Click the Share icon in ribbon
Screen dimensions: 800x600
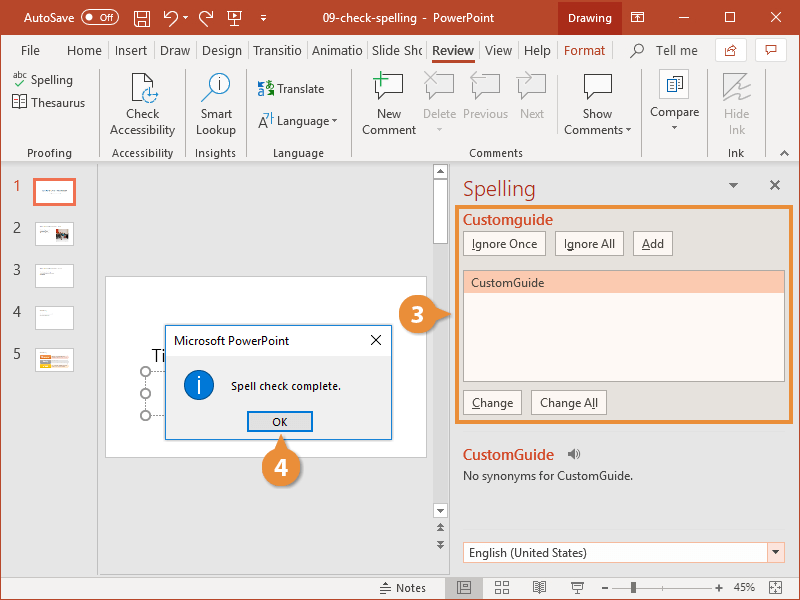731,50
